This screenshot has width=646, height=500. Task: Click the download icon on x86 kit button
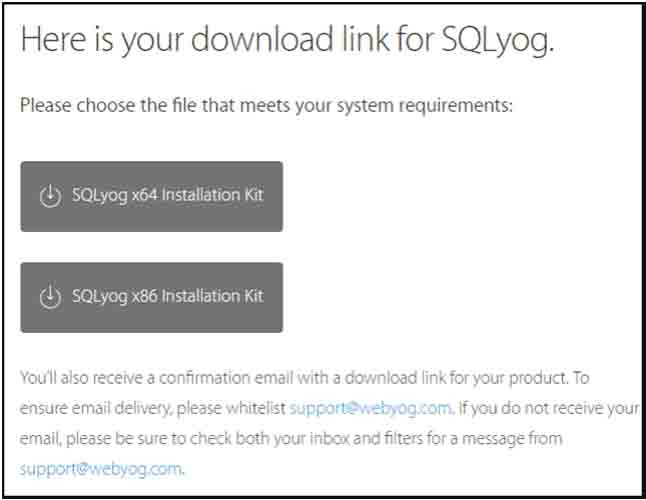50,297
